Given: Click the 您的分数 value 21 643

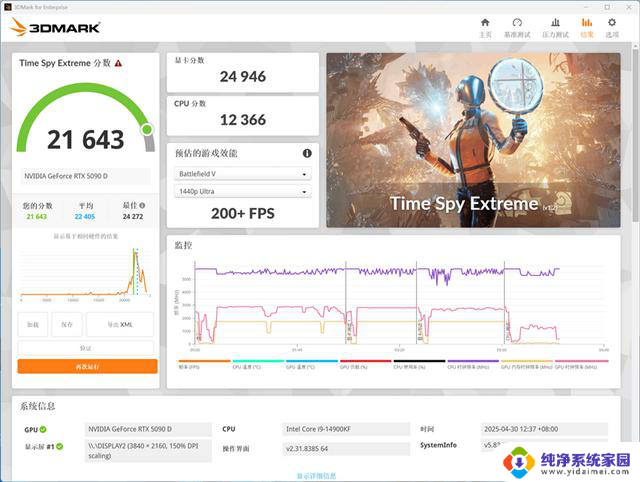Looking at the screenshot, I should click(37, 217).
